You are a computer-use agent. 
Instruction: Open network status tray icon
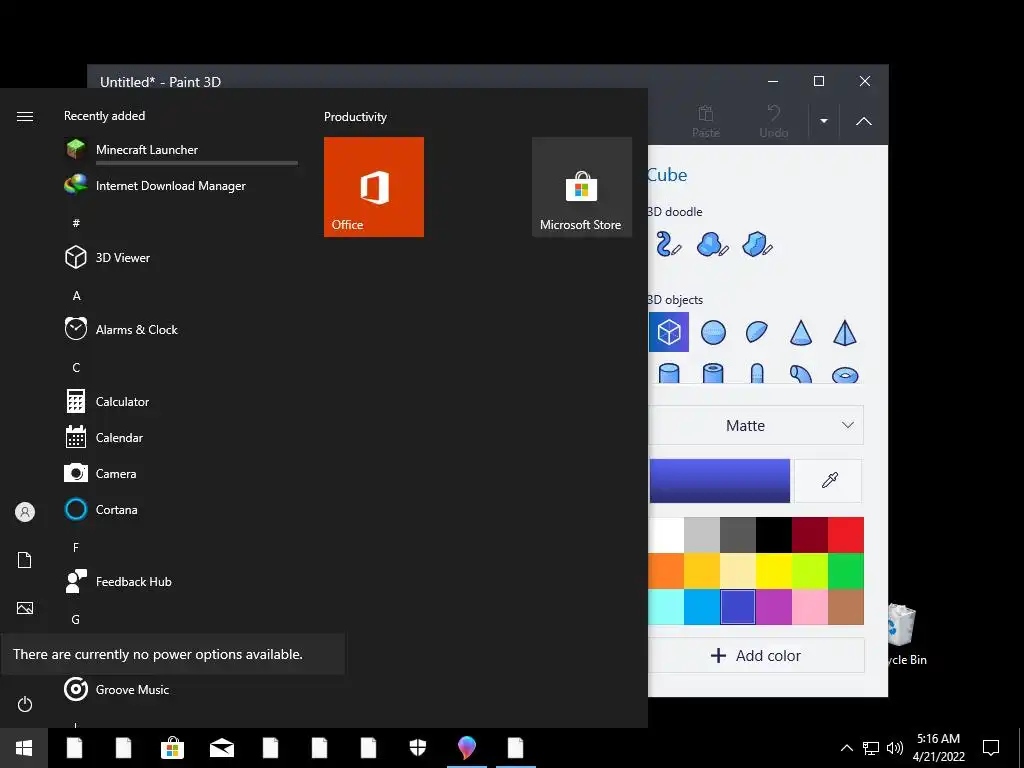[871, 748]
